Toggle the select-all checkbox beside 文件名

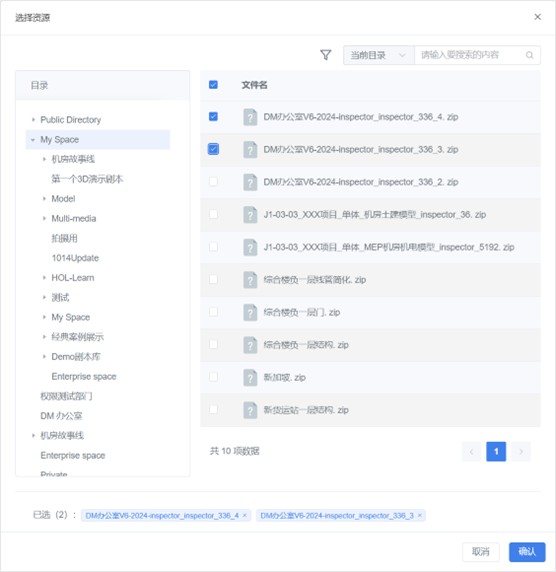213,85
